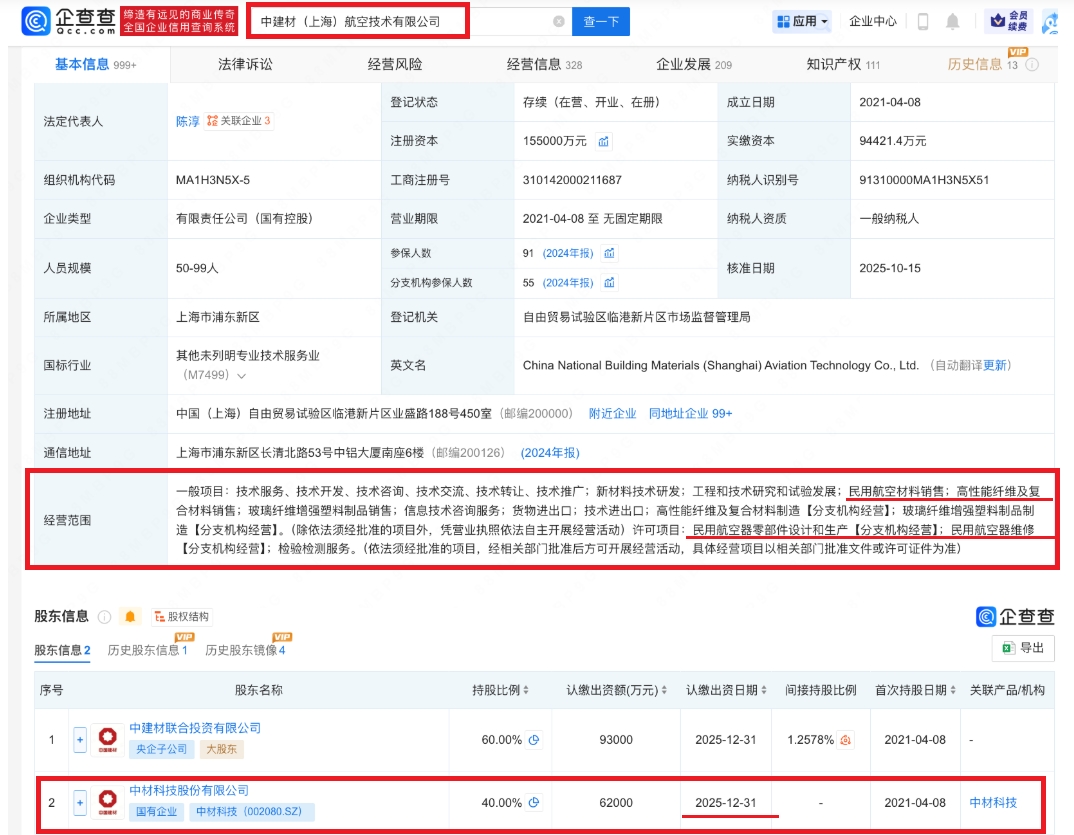Click the 91310000MA1H3N5X51 taxpayer ID
Viewport: 1074px width, 835px height.
coord(924,180)
